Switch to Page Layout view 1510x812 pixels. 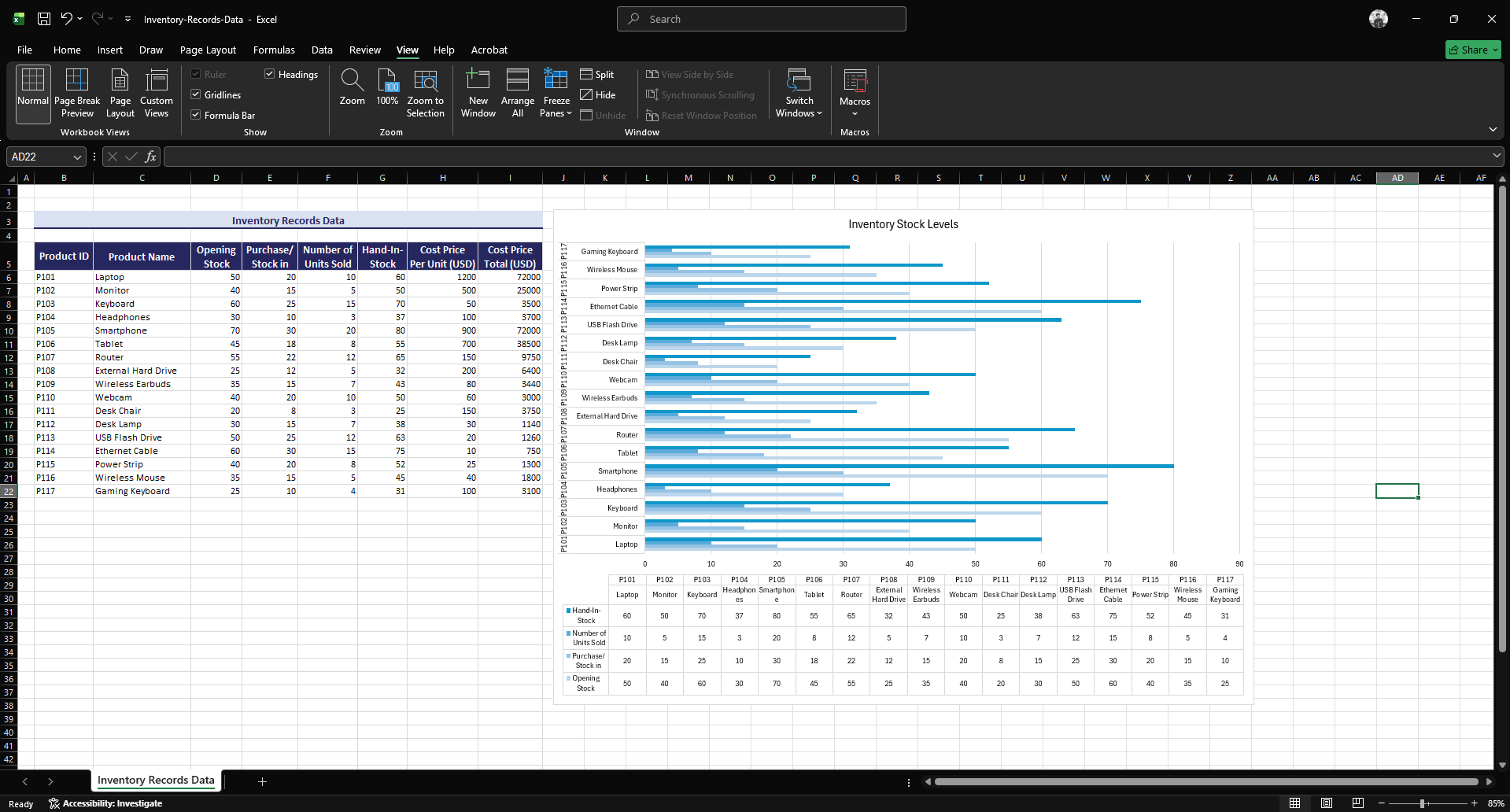[120, 93]
